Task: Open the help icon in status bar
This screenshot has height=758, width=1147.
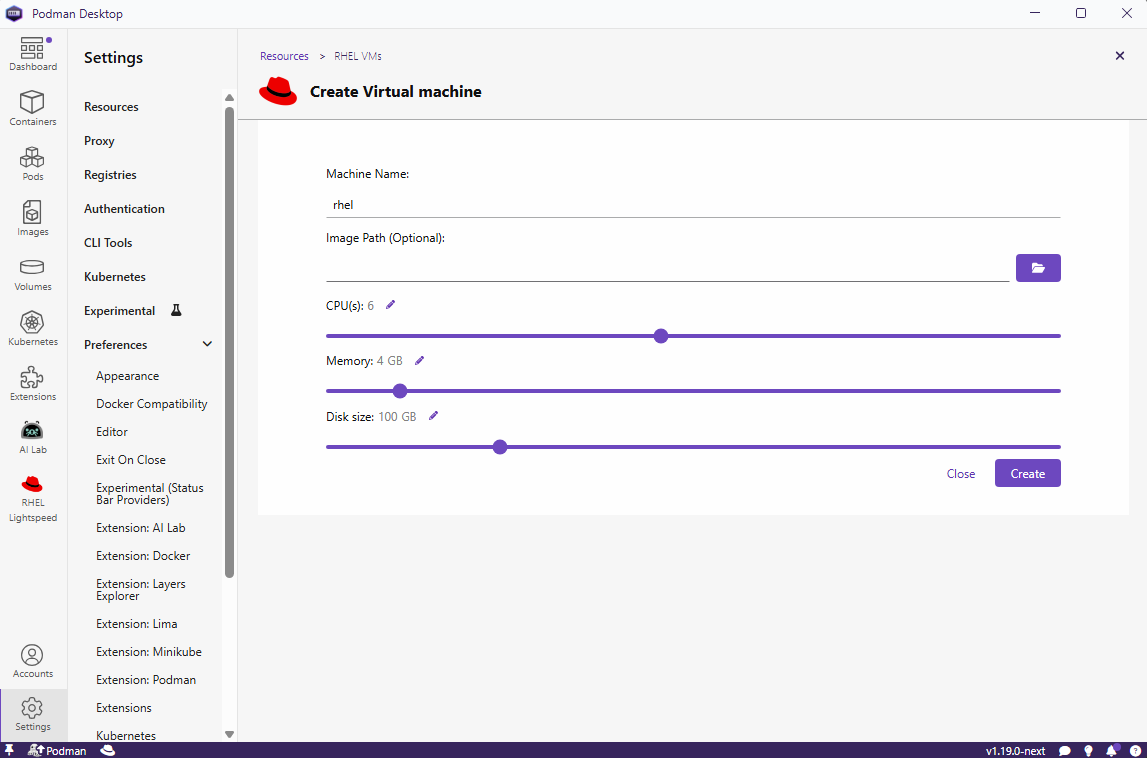Action: pos(1135,750)
